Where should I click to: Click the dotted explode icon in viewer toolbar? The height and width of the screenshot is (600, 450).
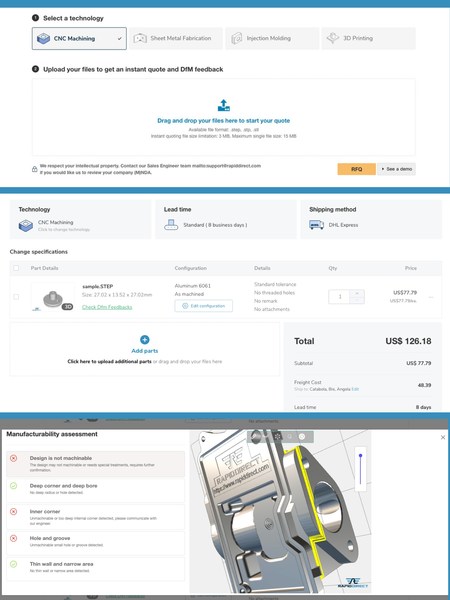click(278, 436)
